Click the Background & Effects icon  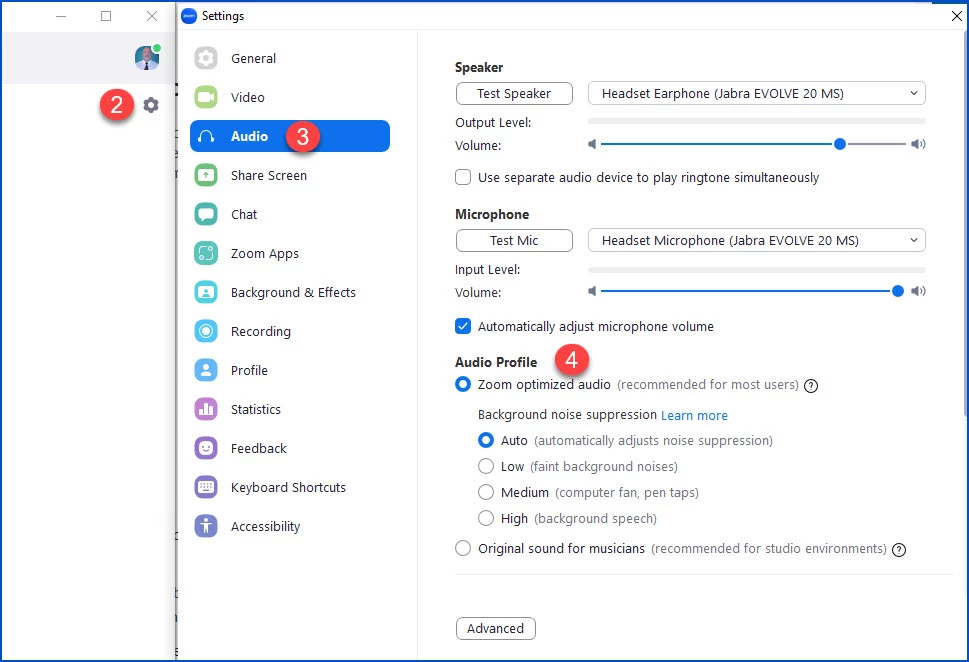pos(206,292)
